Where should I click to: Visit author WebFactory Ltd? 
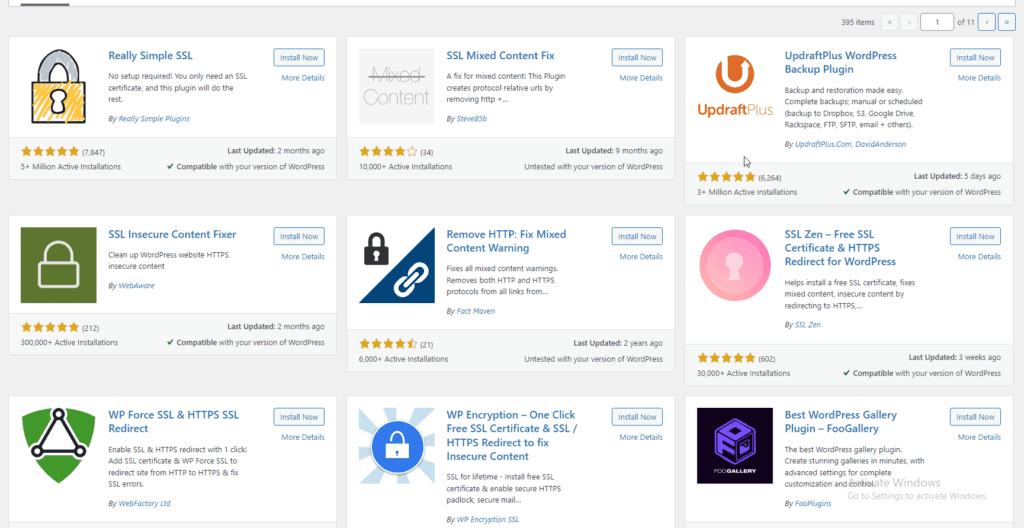tap(144, 504)
